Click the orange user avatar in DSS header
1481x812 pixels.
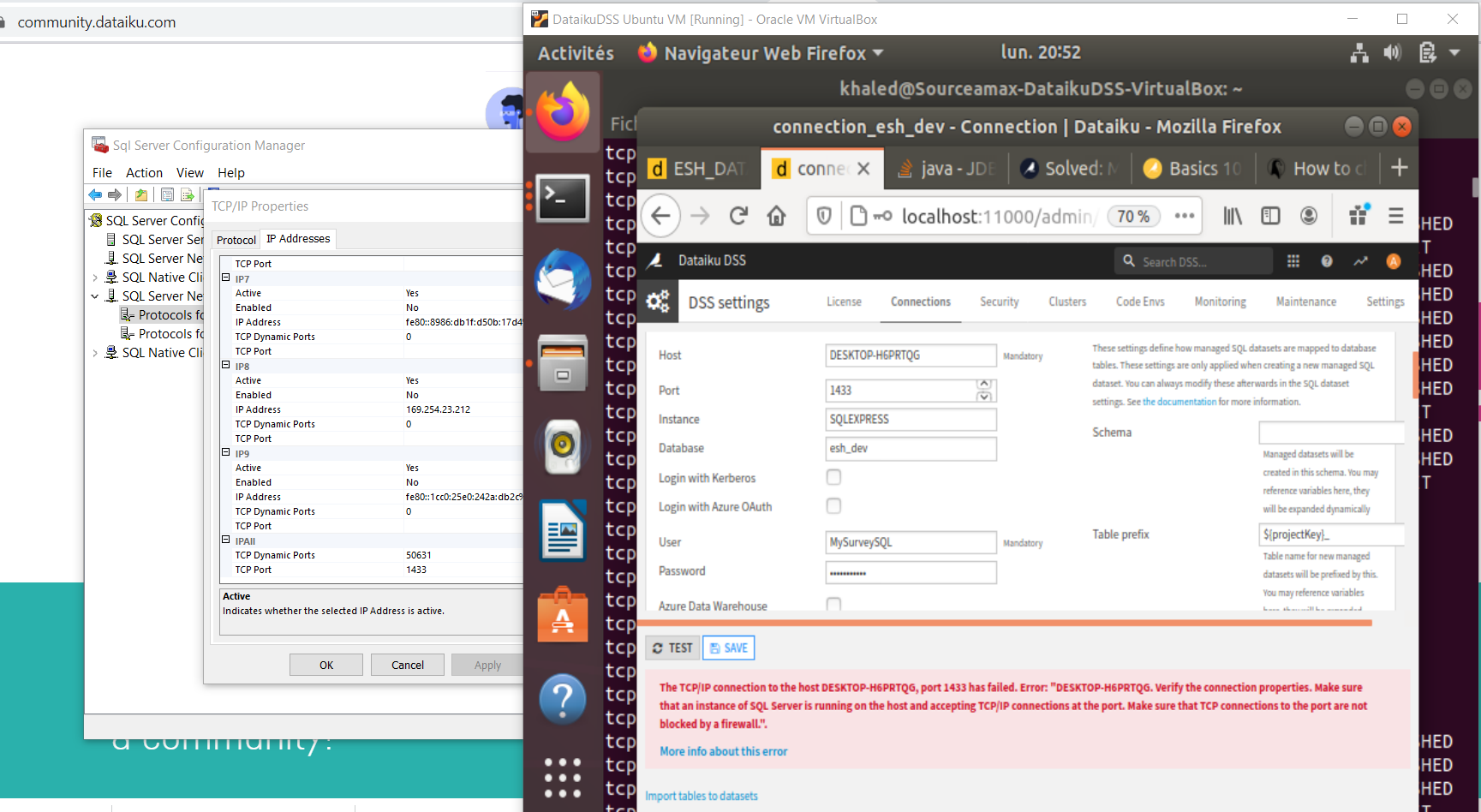tap(1393, 260)
